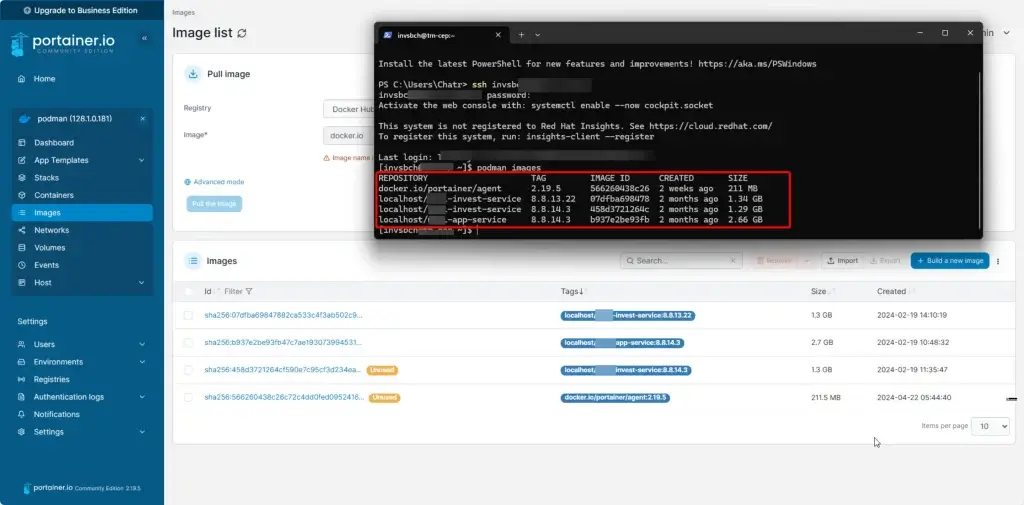Toggle select-all checkbox in Images table header
The image size is (1024, 505).
point(188,291)
